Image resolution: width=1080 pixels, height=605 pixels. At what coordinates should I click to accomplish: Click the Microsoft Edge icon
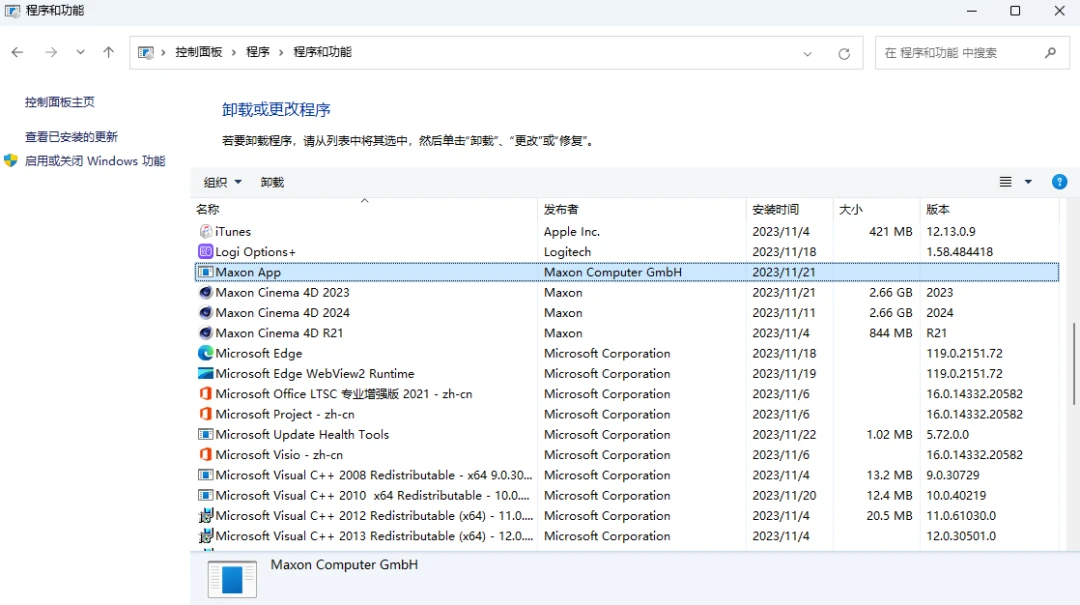tap(205, 353)
